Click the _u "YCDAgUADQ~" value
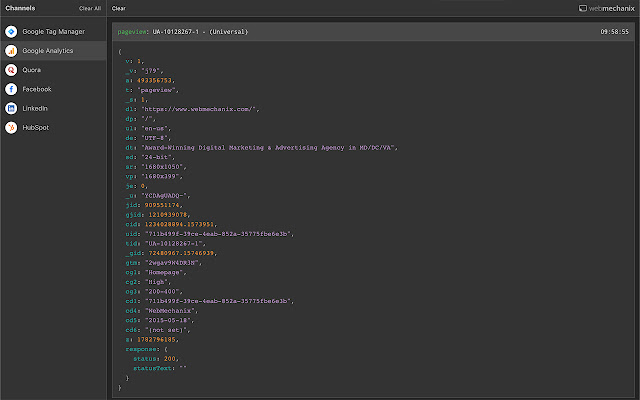 (166, 196)
